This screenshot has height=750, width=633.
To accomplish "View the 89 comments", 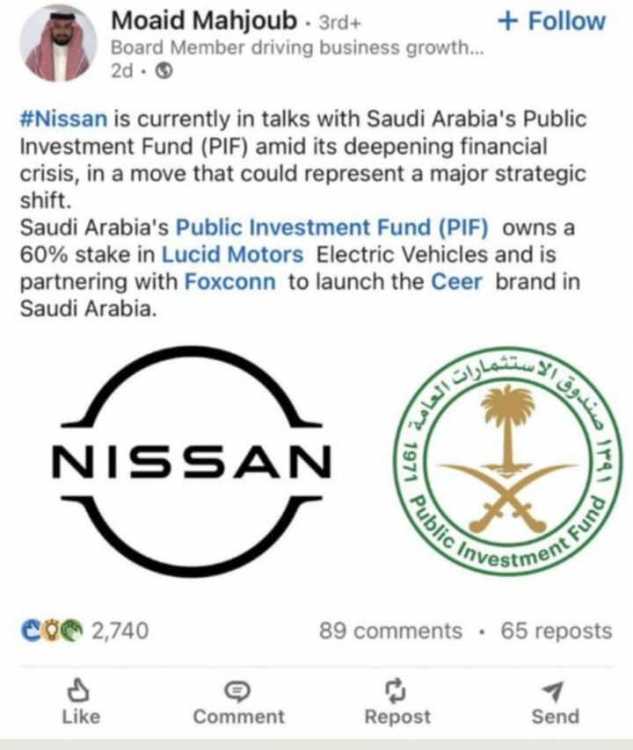I will tap(391, 631).
